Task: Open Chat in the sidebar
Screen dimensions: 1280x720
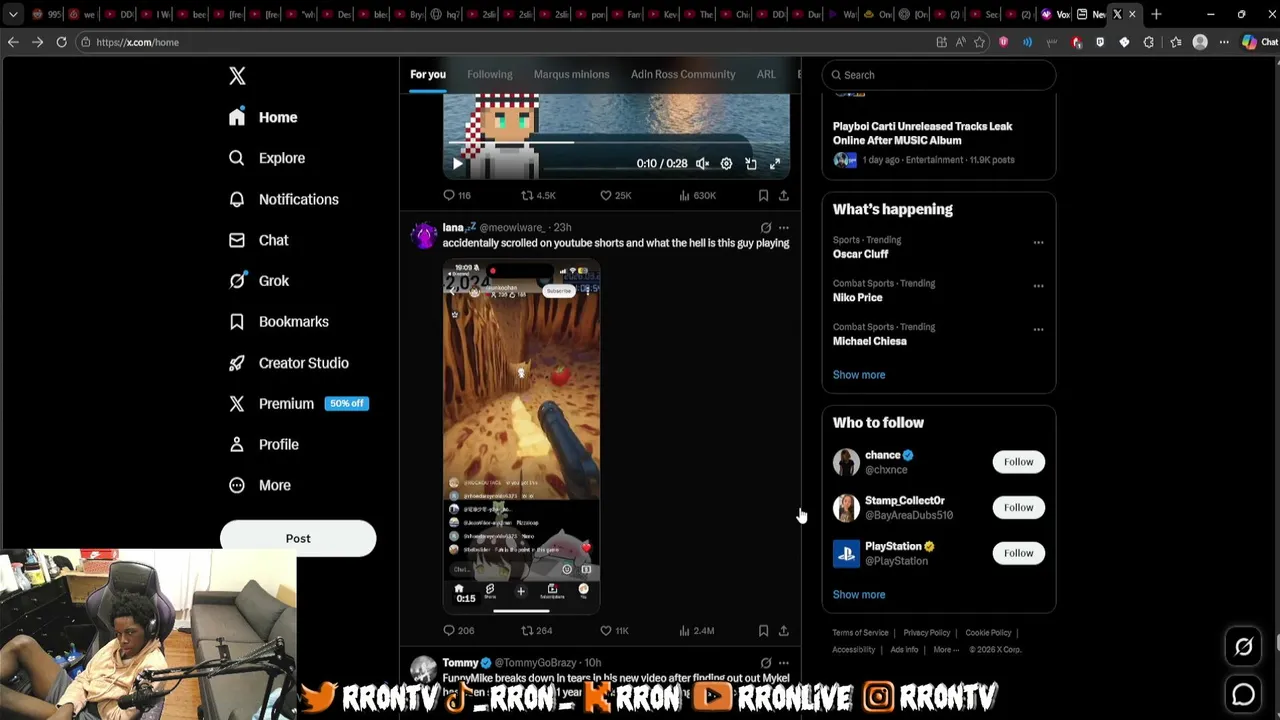Action: [x=259, y=240]
